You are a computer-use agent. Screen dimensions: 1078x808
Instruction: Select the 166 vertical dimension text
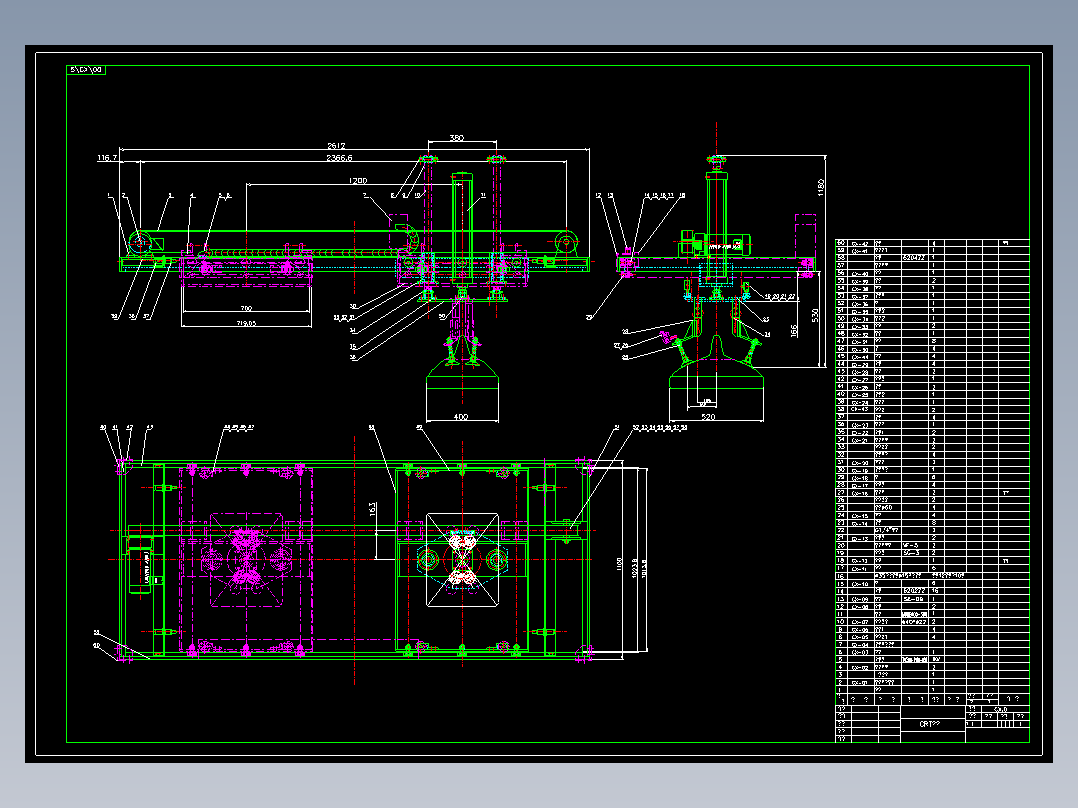(794, 331)
